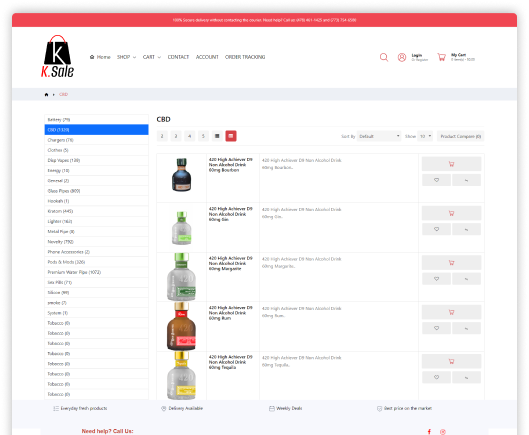Open ORDER TRACKING page
This screenshot has height=435, width=529.
pyautogui.click(x=245, y=57)
